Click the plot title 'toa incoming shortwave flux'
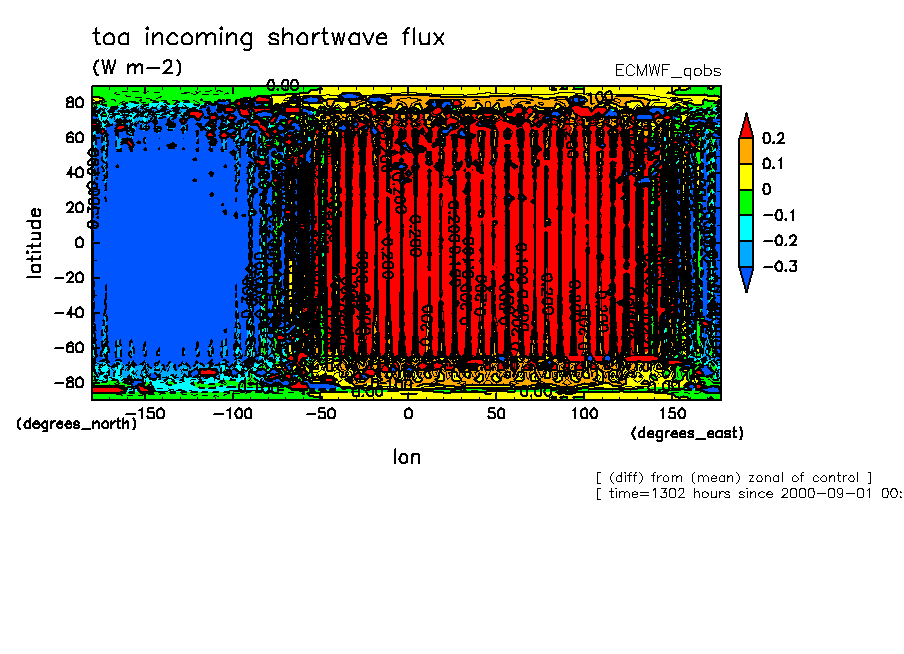Image resolution: width=904 pixels, height=654 pixels. tap(268, 38)
